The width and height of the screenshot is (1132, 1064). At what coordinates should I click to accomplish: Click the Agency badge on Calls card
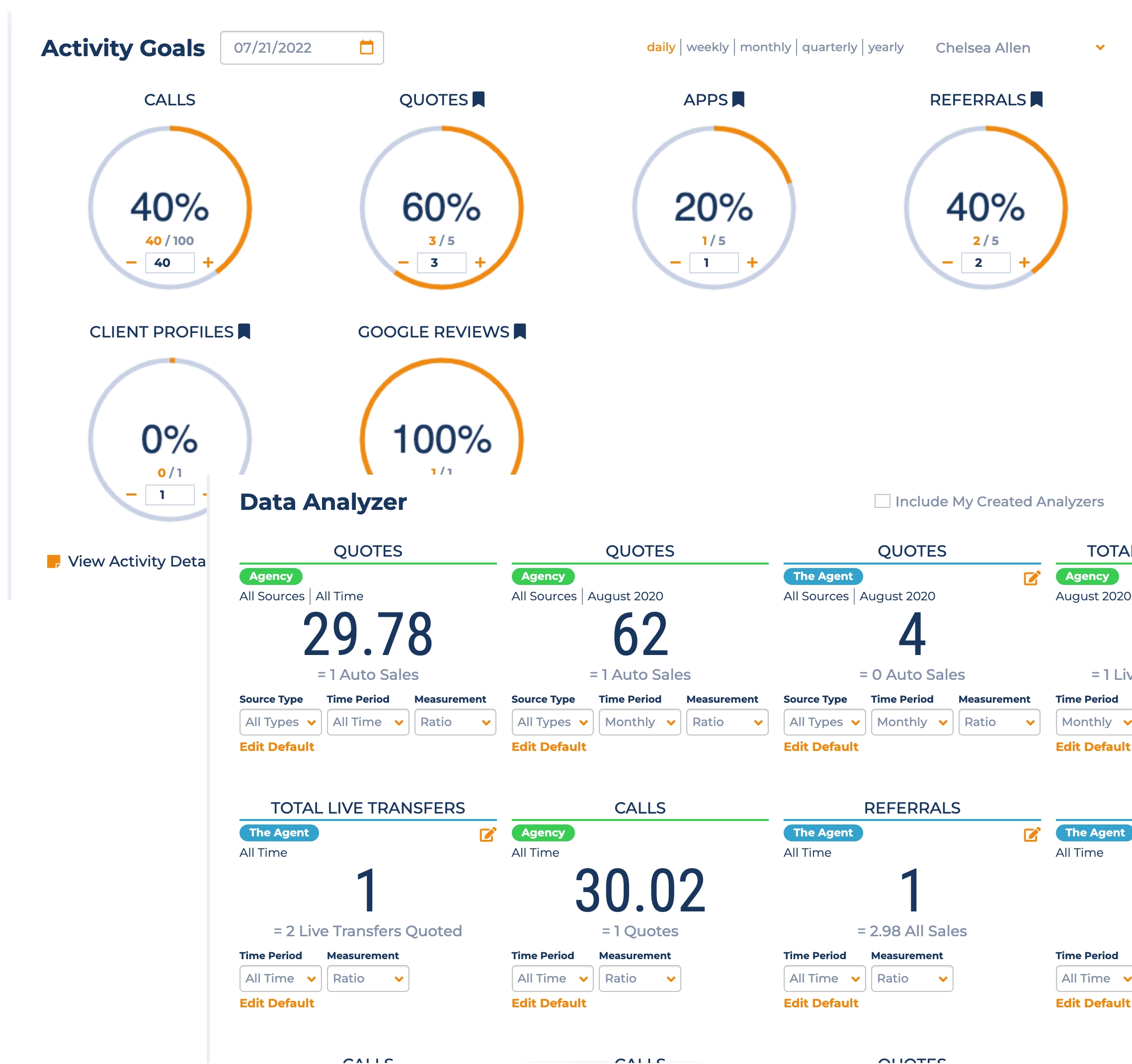click(x=543, y=833)
